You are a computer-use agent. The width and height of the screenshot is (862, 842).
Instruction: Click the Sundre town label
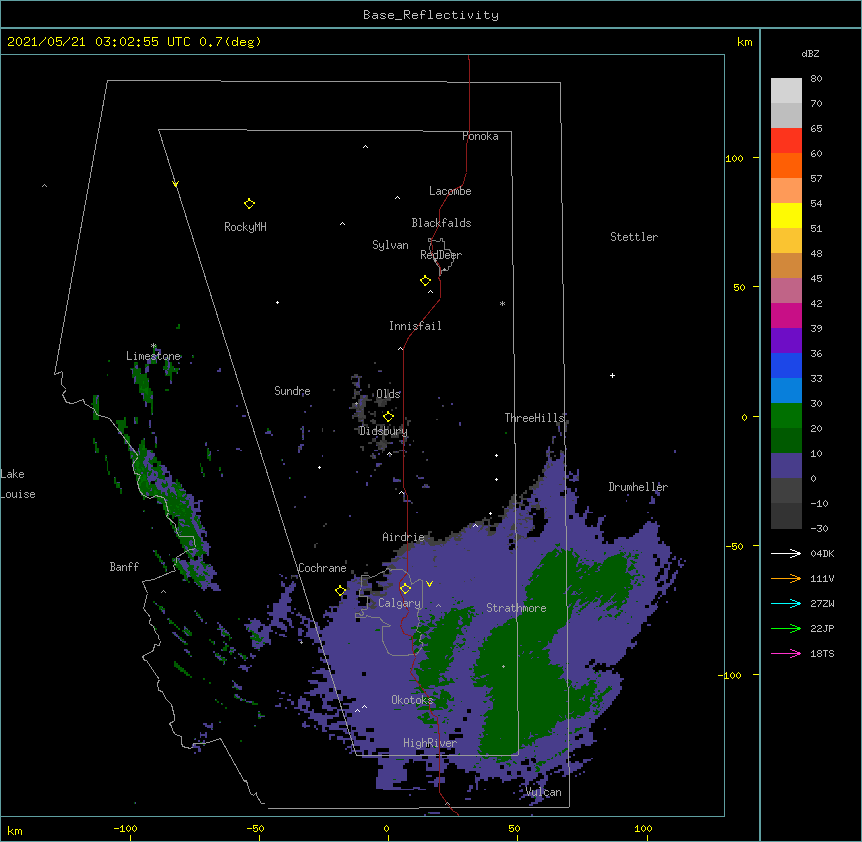[x=292, y=391]
